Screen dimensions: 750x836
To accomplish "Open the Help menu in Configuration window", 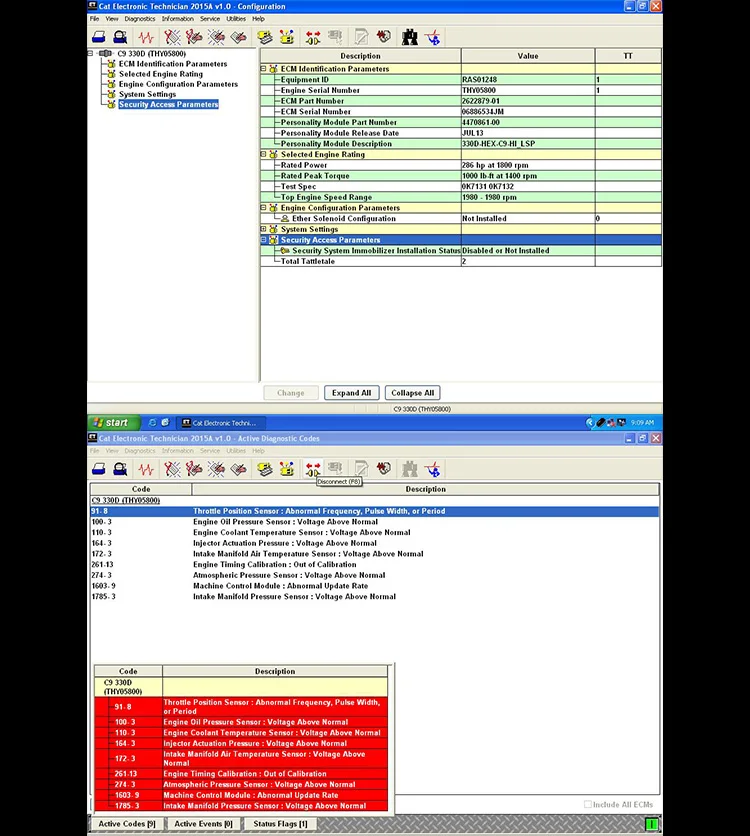I will [x=259, y=19].
